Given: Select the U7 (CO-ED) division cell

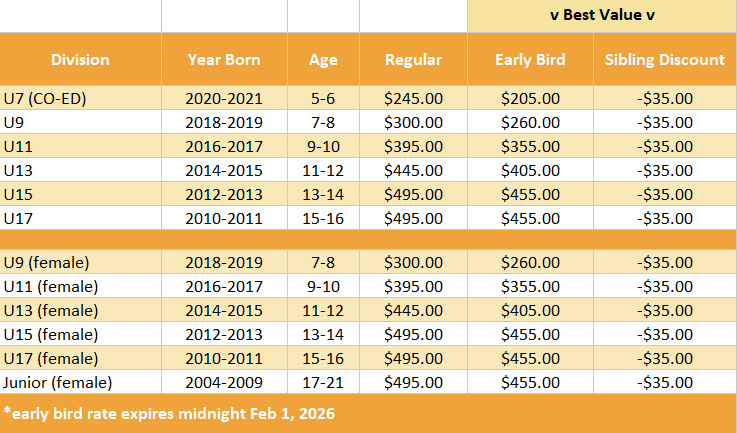Looking at the screenshot, I should pos(45,98).
